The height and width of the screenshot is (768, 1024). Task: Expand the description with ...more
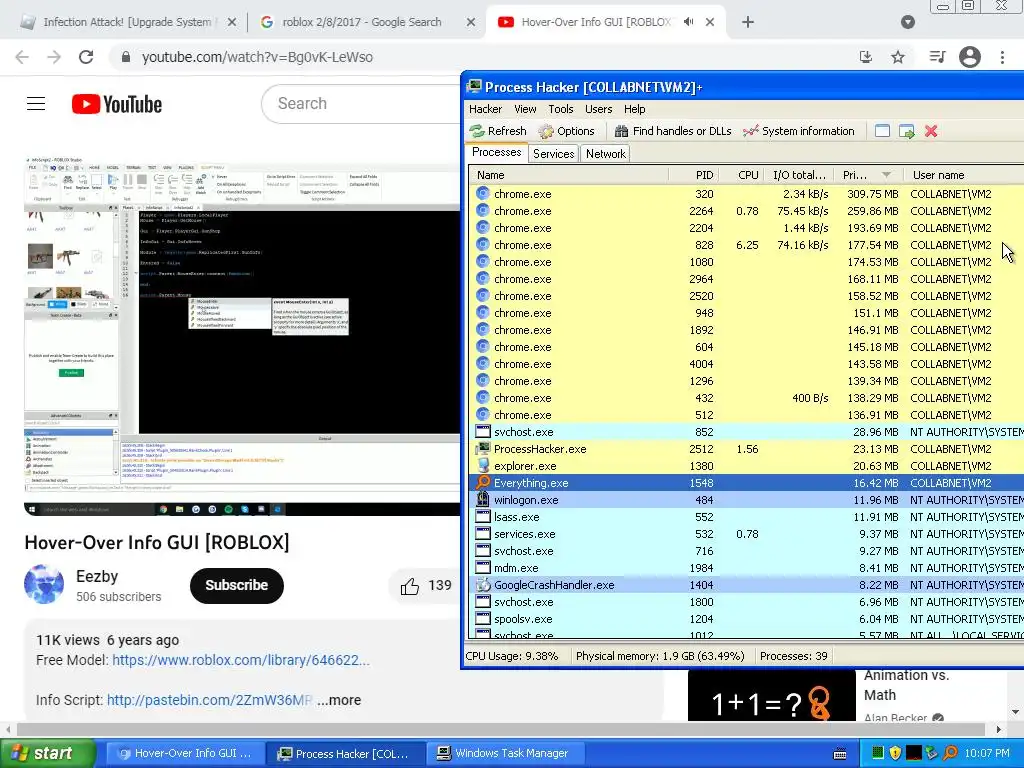(x=339, y=699)
